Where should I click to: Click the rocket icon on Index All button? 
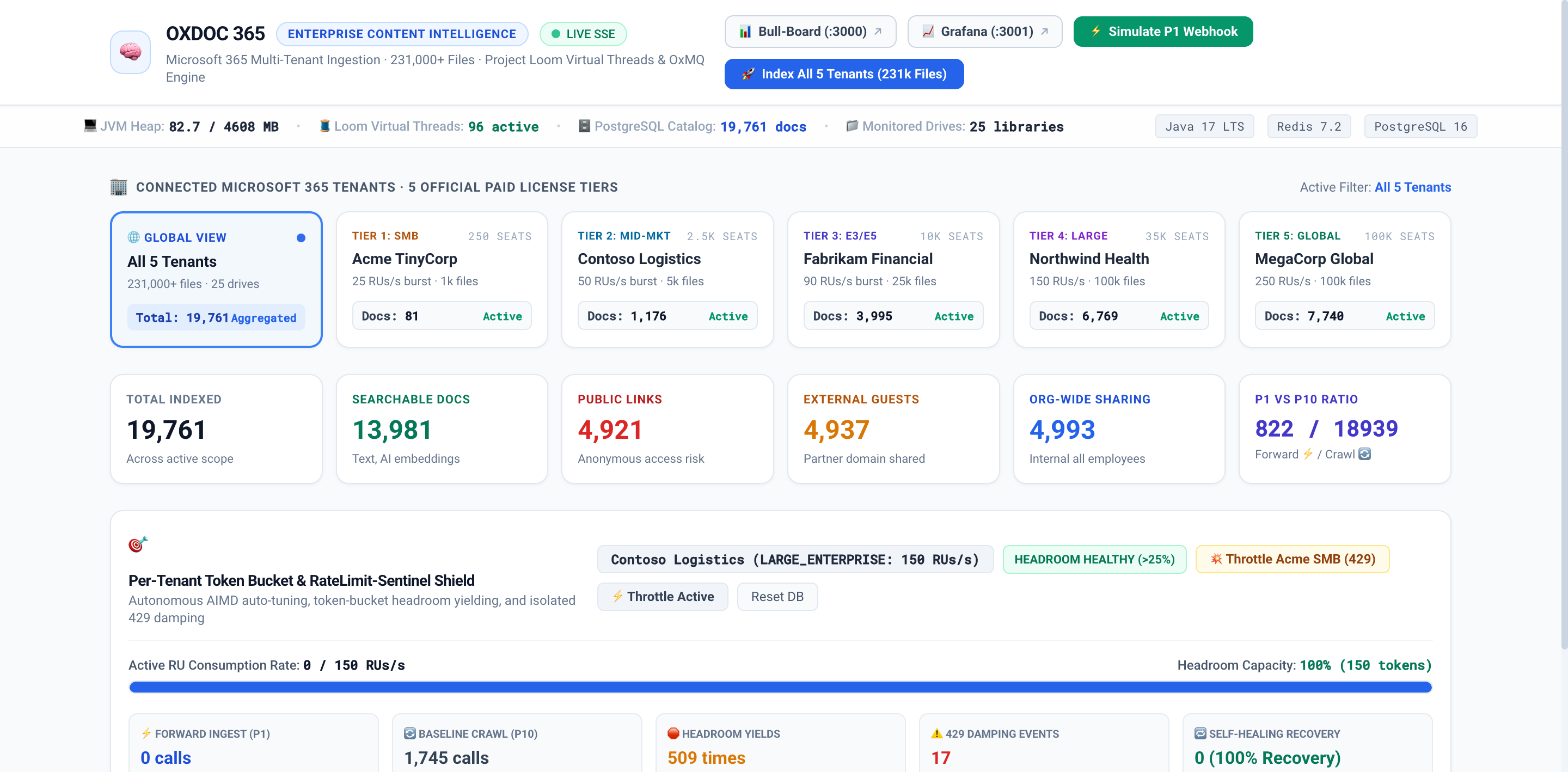748,74
